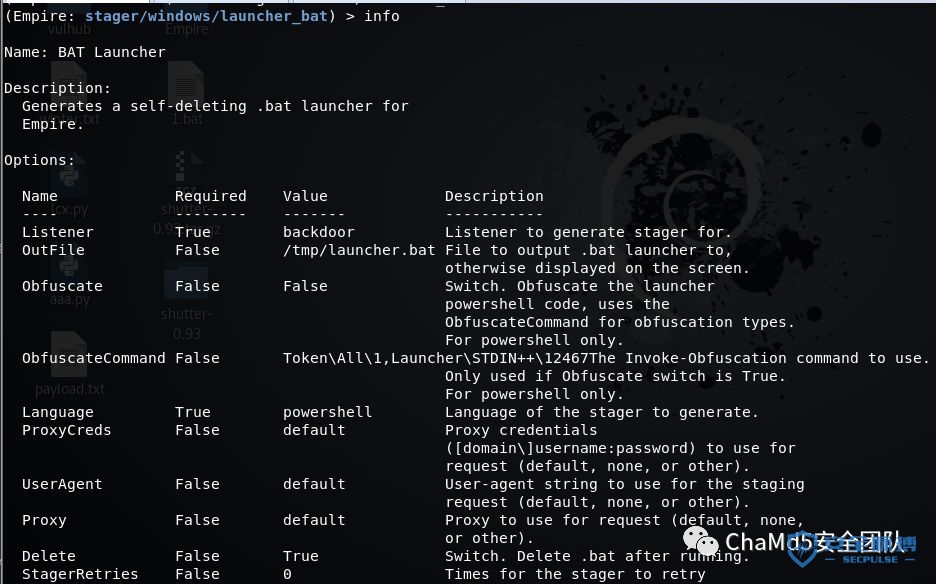936x584 pixels.
Task: Click the Obfuscate option name
Action: (x=62, y=286)
